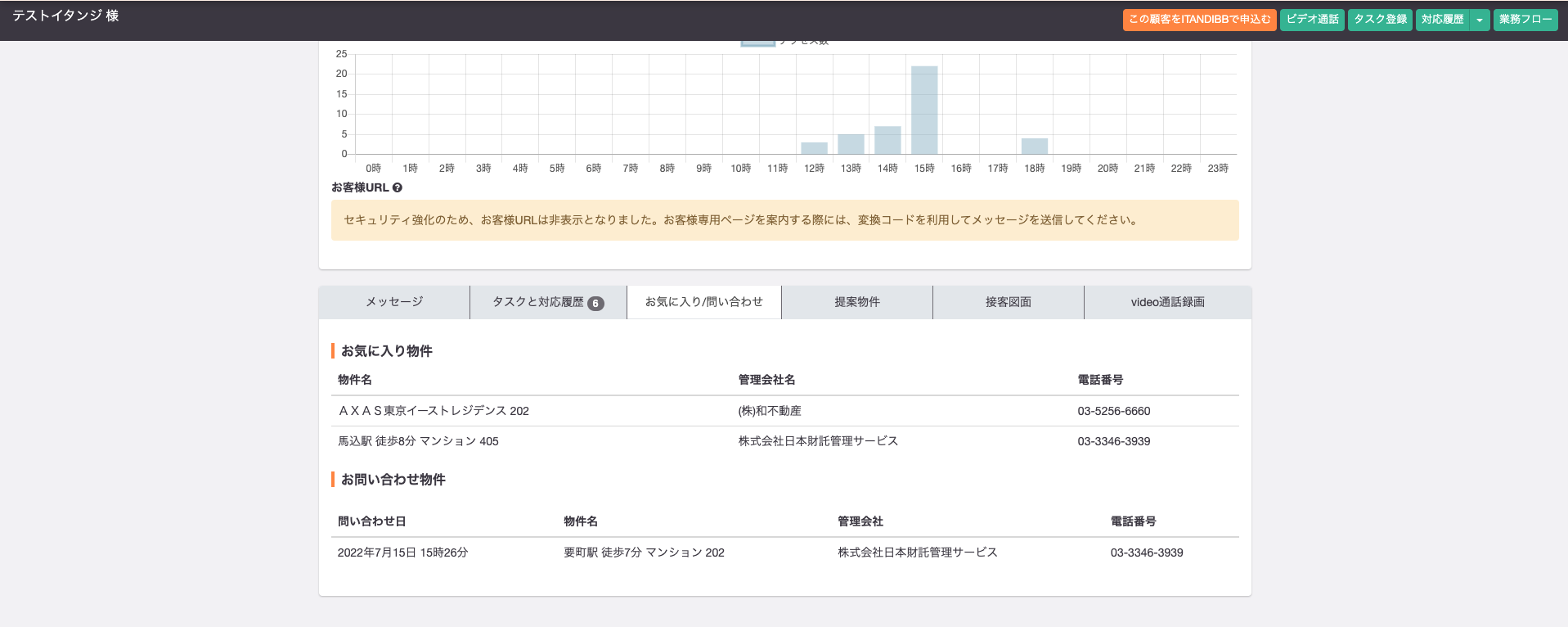1568x627 pixels.
Task: Click the help icon next to お客様URL
Action: [x=398, y=187]
